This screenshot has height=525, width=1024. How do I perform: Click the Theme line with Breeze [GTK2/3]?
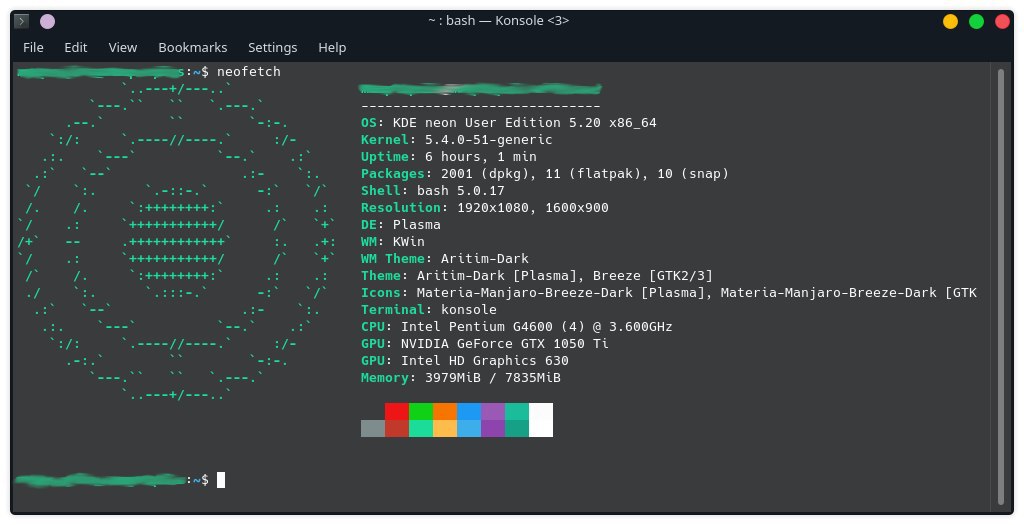click(x=537, y=275)
